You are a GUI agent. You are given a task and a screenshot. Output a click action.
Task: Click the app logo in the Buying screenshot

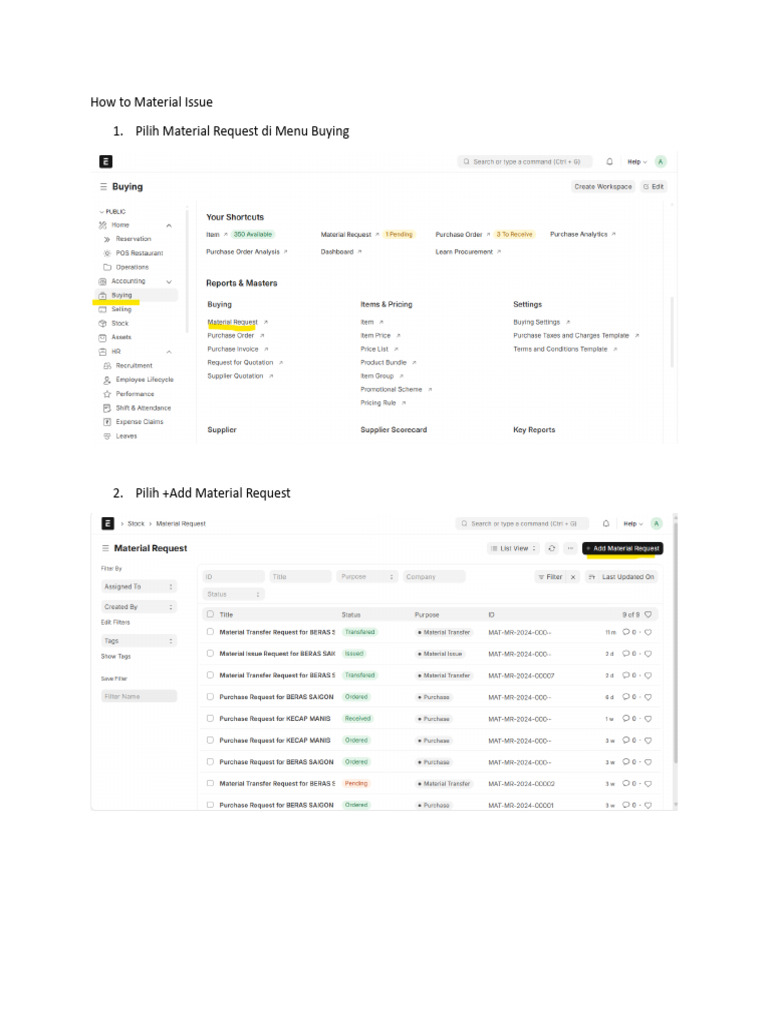pyautogui.click(x=106, y=161)
